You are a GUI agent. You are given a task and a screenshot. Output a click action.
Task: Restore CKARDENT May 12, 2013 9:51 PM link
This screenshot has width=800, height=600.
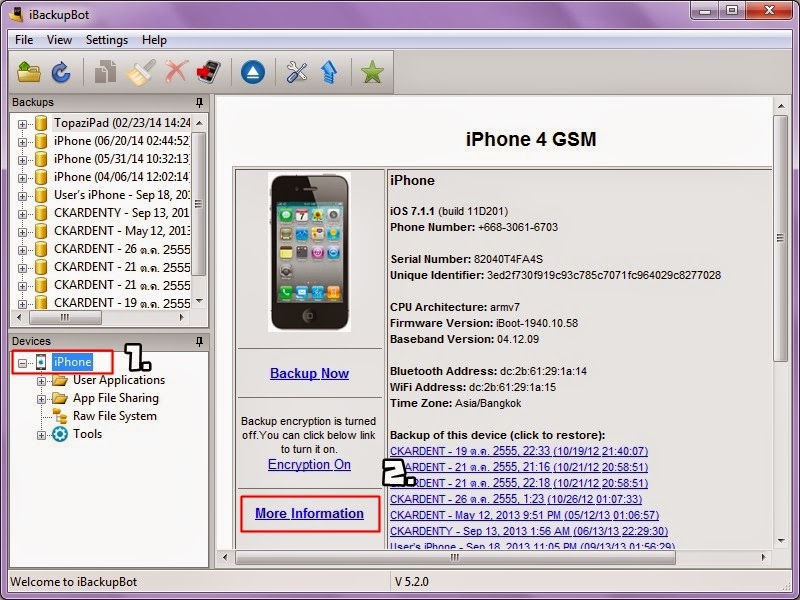524,515
